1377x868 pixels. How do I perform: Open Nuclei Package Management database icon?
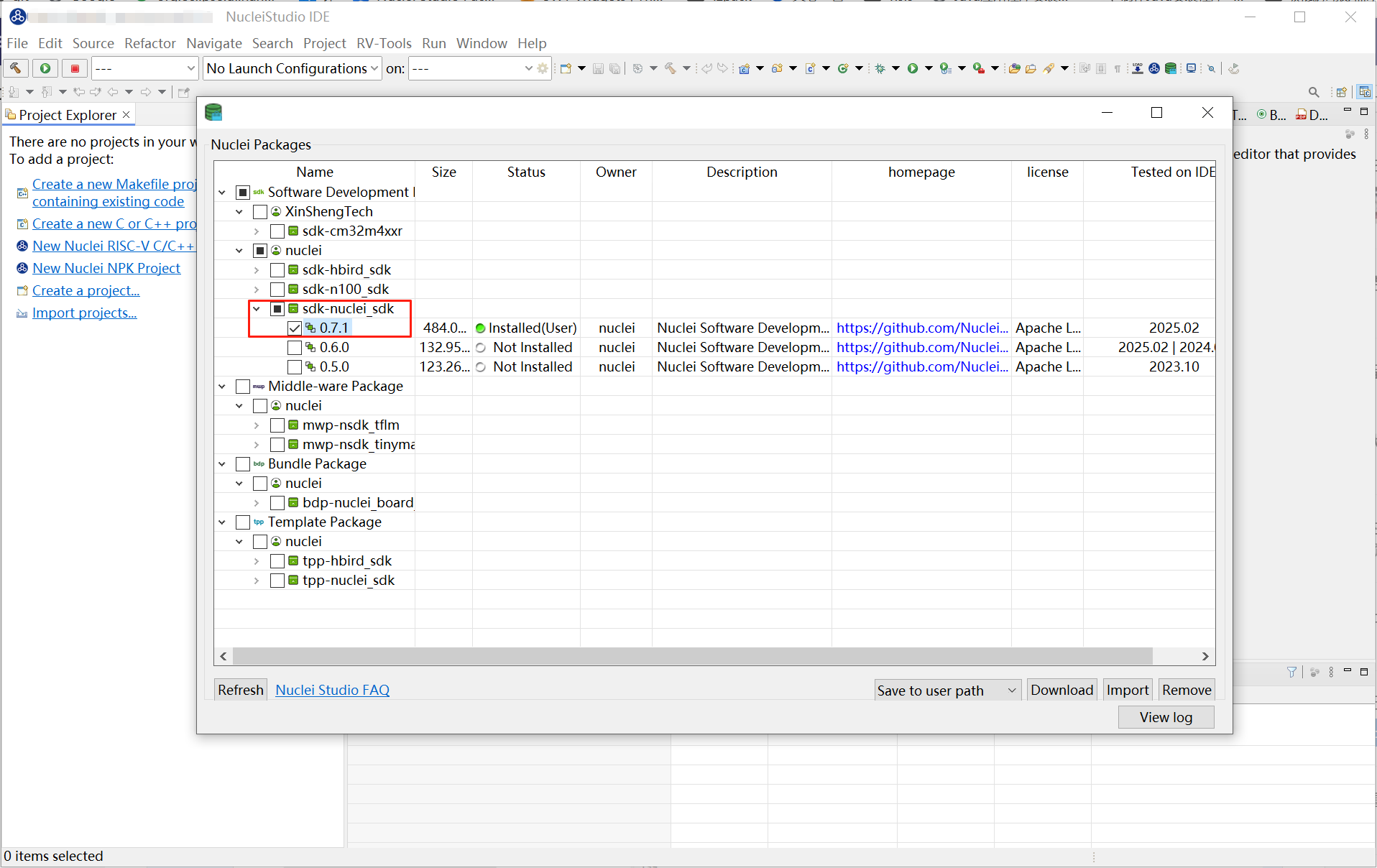click(1171, 68)
